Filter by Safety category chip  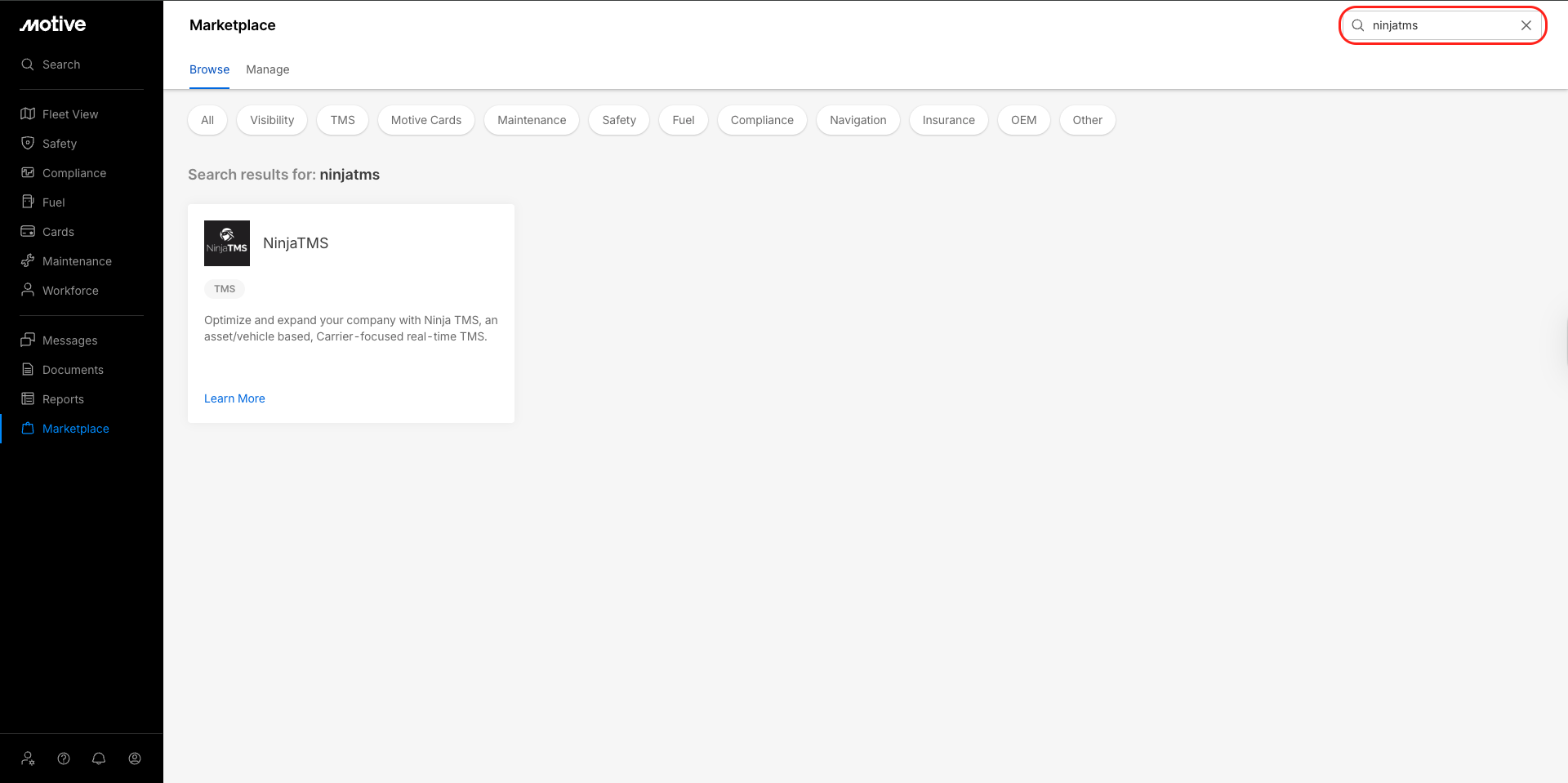click(619, 120)
